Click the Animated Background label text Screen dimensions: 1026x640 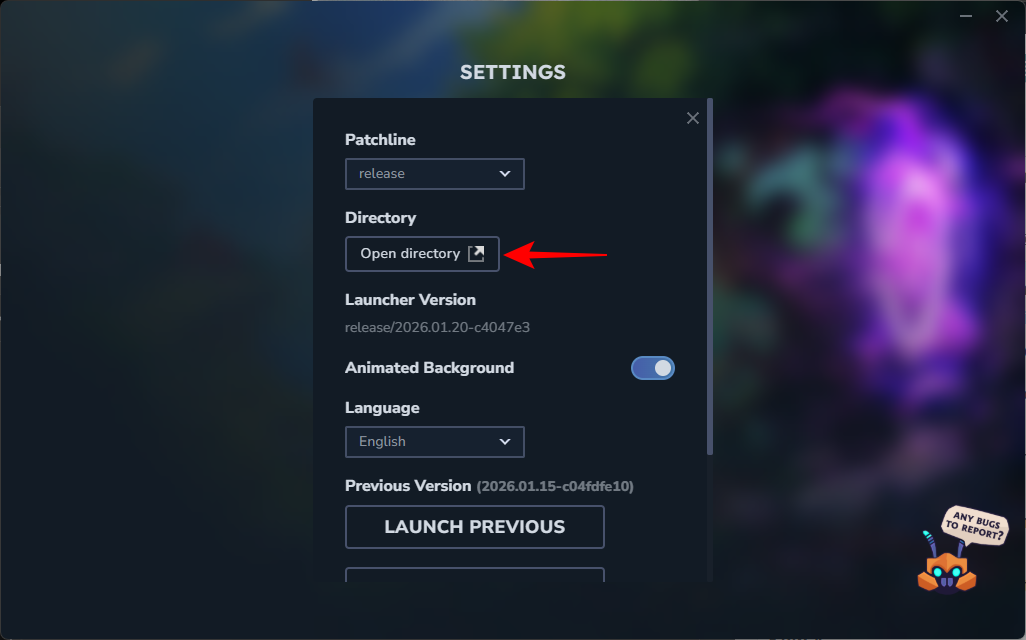click(x=429, y=368)
